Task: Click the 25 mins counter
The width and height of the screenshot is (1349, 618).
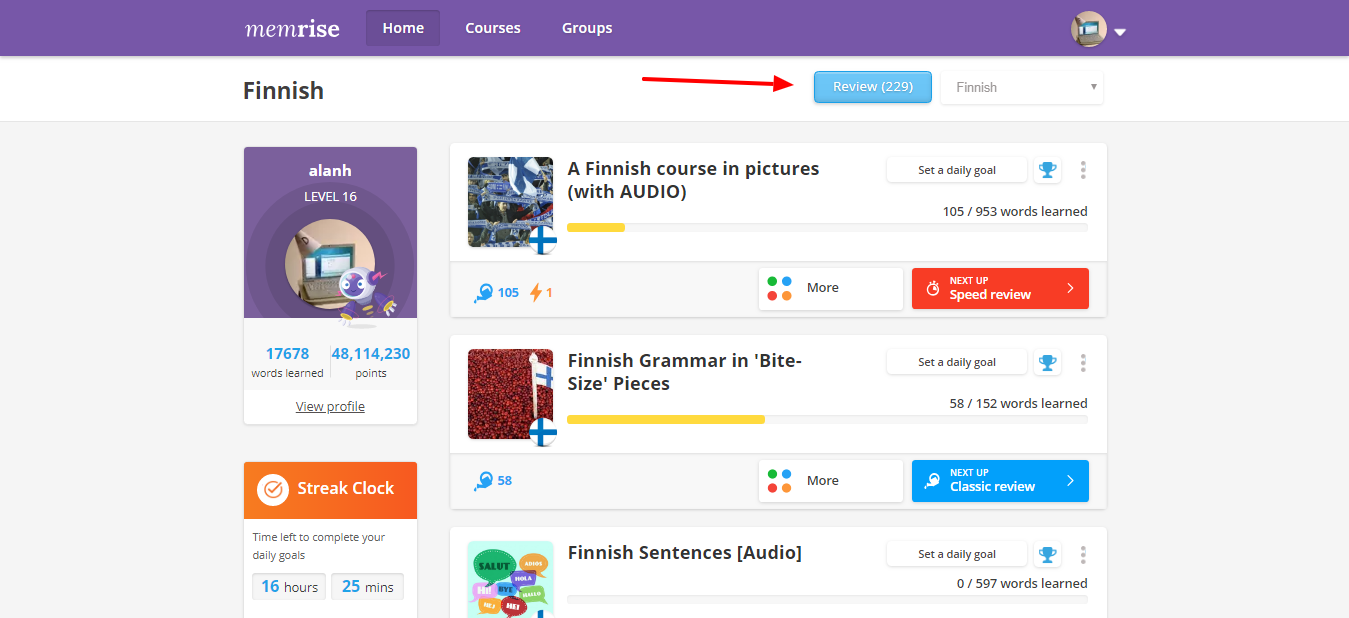Action: click(367, 587)
